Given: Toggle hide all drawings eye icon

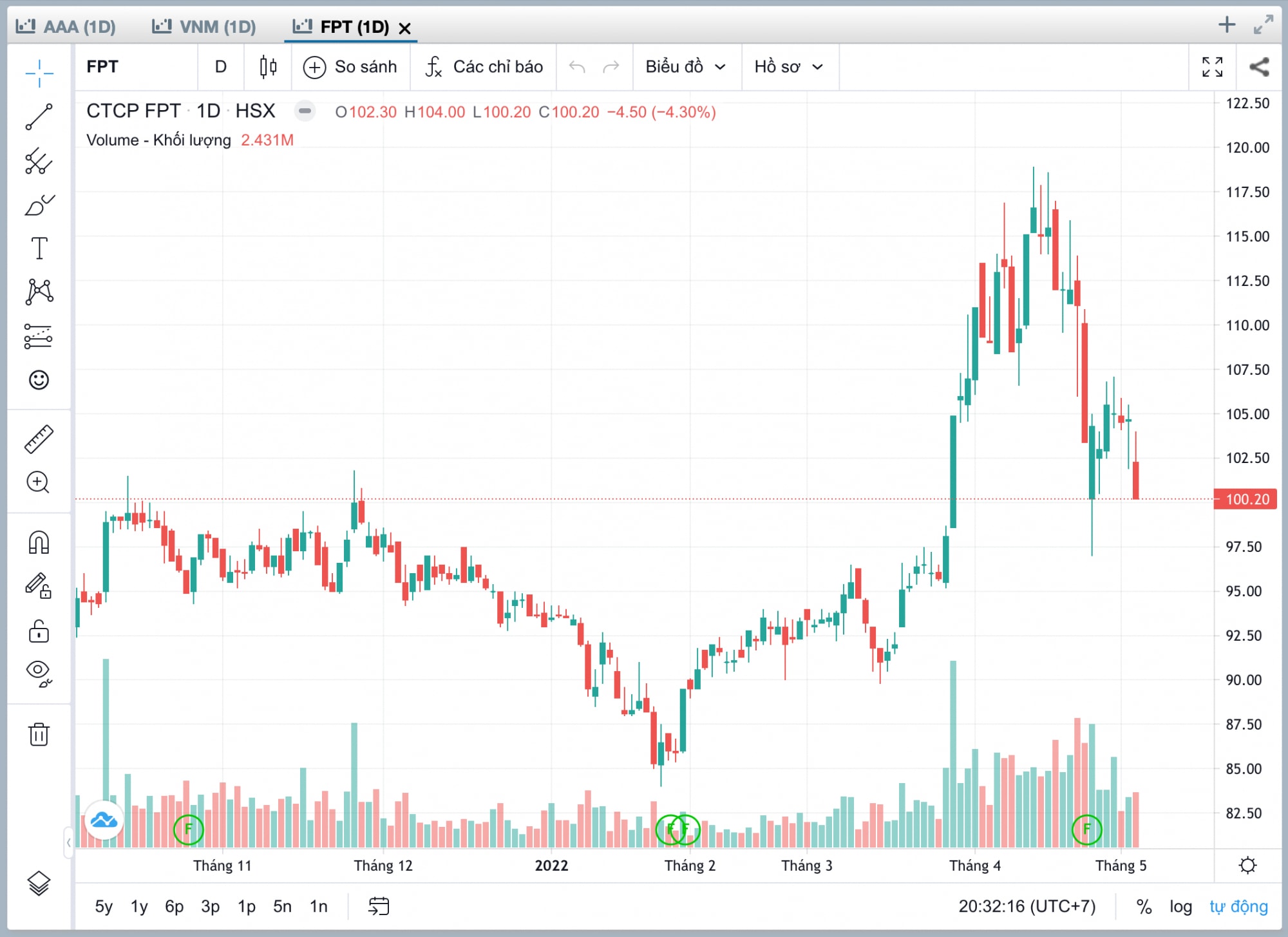Looking at the screenshot, I should tap(39, 674).
